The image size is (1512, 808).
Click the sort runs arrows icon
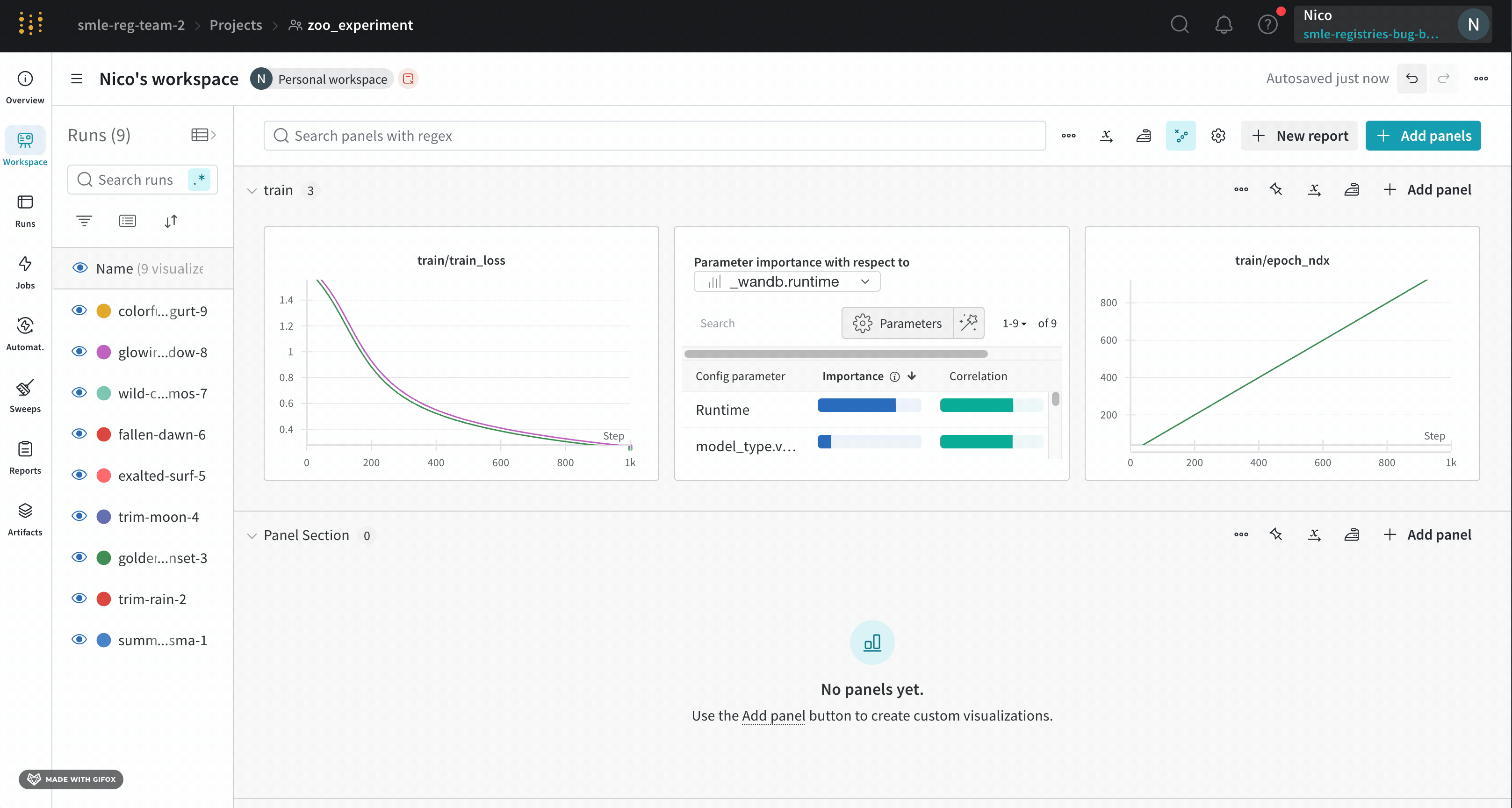171,221
